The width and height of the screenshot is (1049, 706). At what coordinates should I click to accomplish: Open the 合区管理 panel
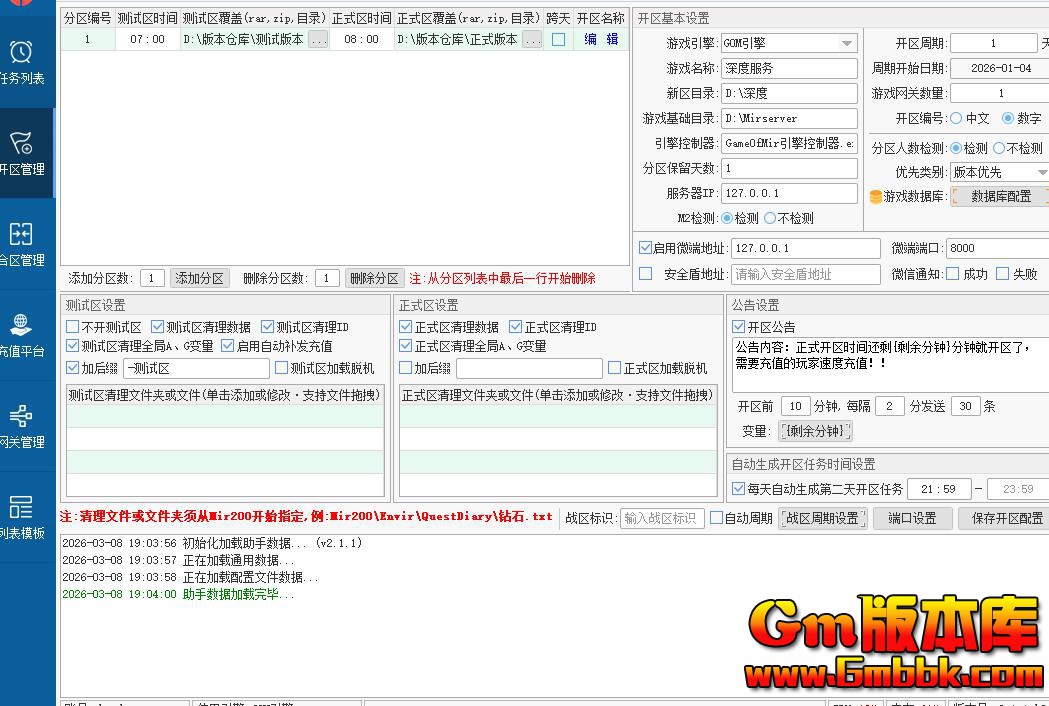tap(26, 240)
